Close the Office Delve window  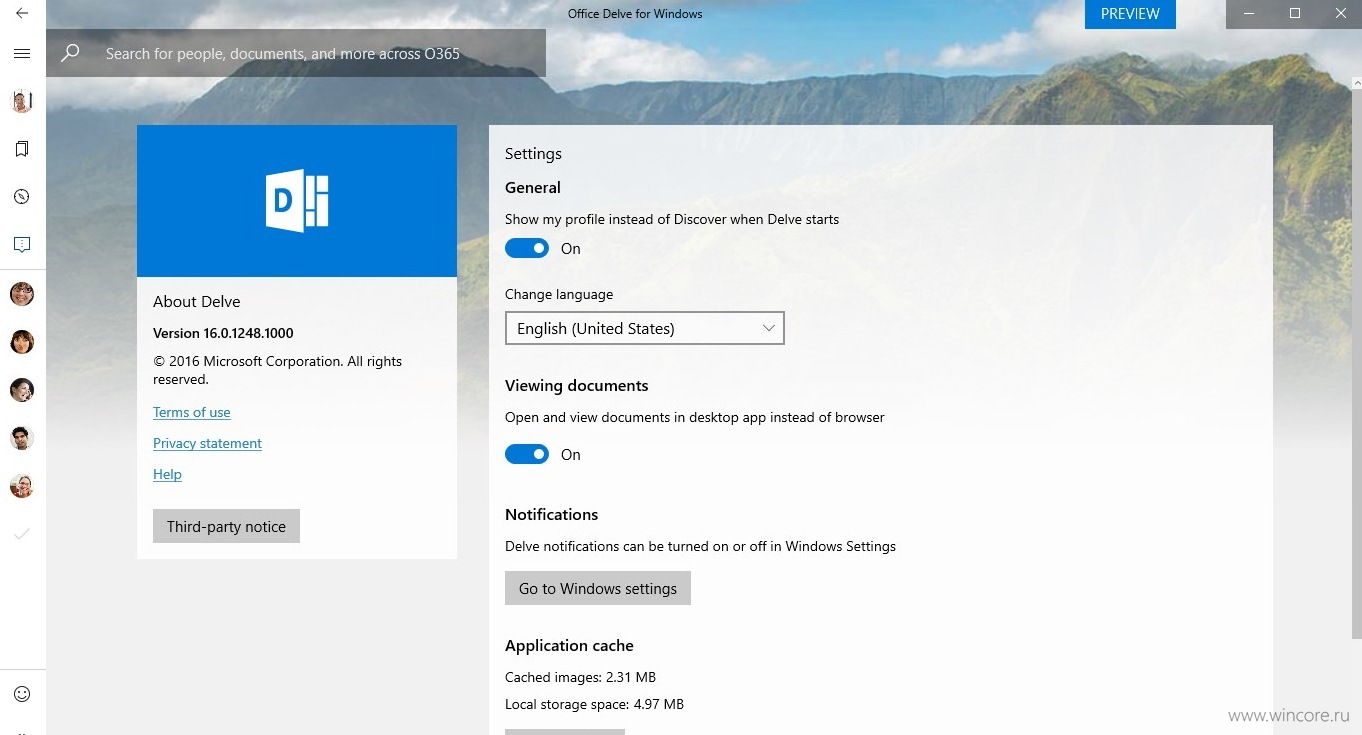(x=1340, y=14)
